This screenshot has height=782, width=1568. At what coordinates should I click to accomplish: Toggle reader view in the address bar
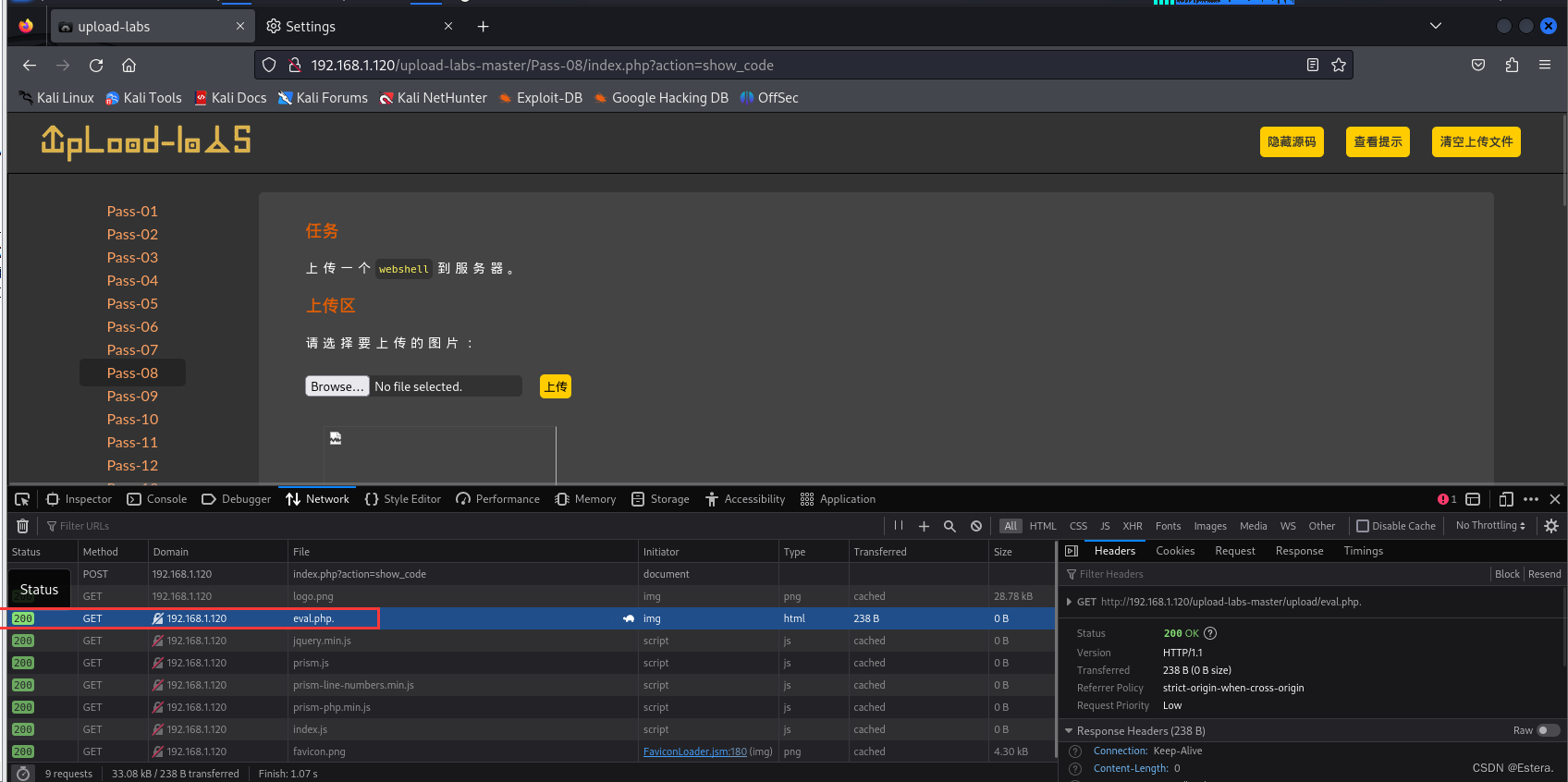[1313, 65]
